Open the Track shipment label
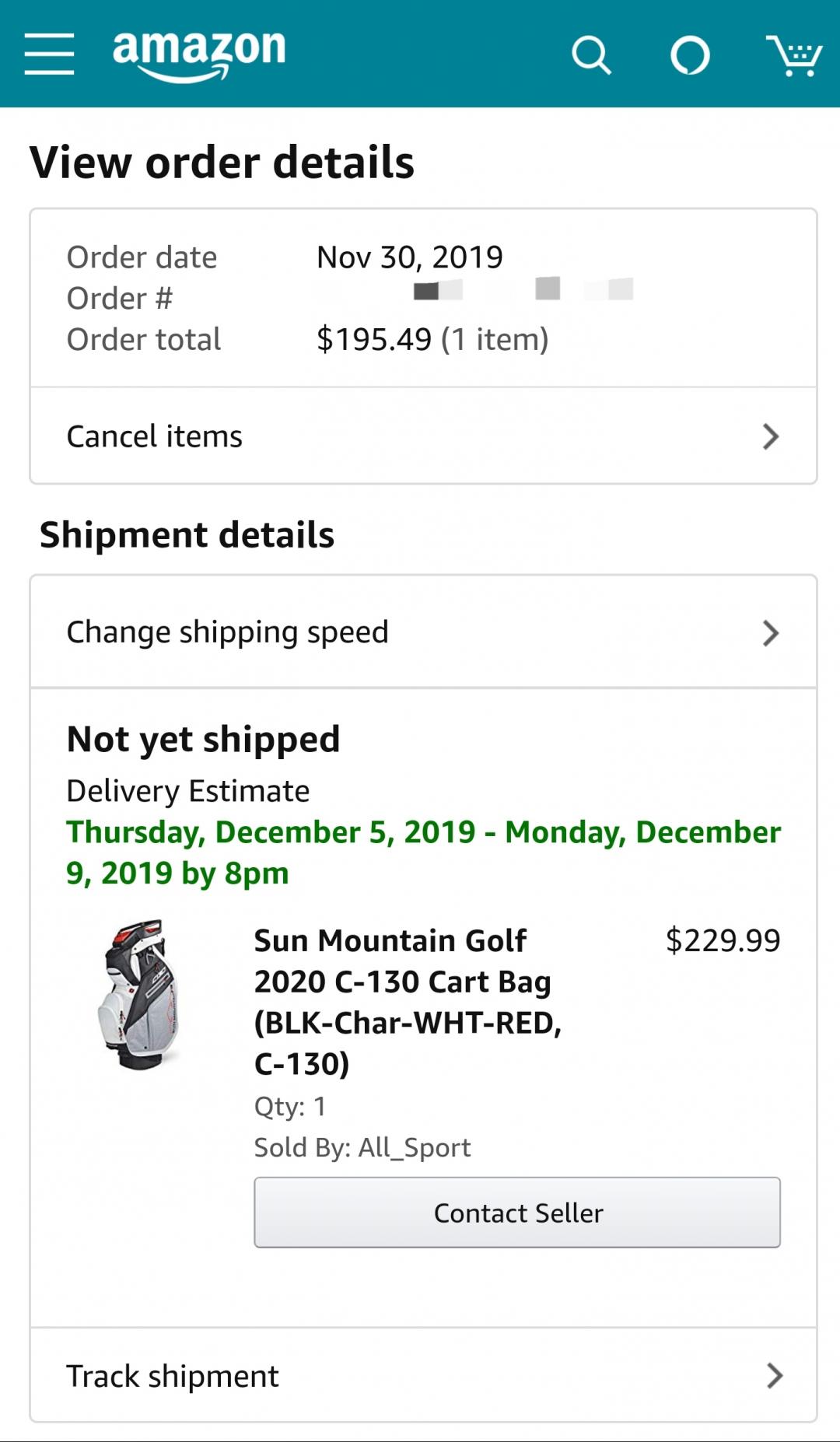 pyautogui.click(x=173, y=1376)
